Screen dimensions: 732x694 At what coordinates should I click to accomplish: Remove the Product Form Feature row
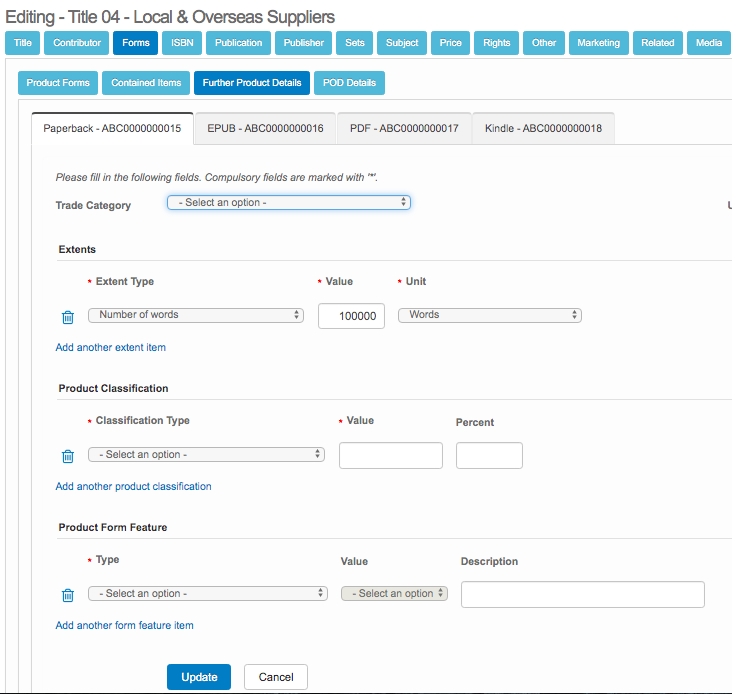(x=68, y=595)
